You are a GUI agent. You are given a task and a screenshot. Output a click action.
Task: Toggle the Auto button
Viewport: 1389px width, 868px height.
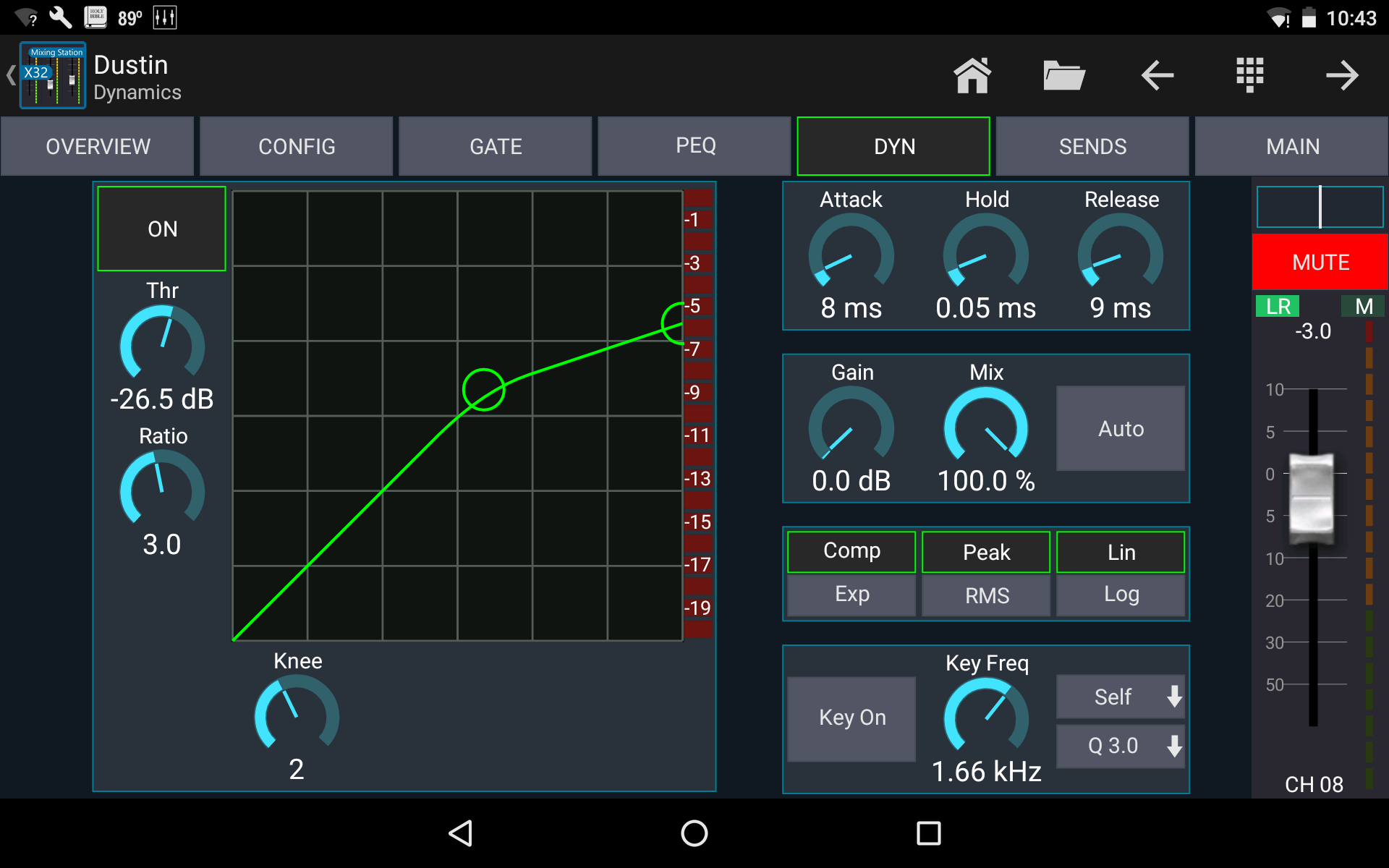(1121, 428)
